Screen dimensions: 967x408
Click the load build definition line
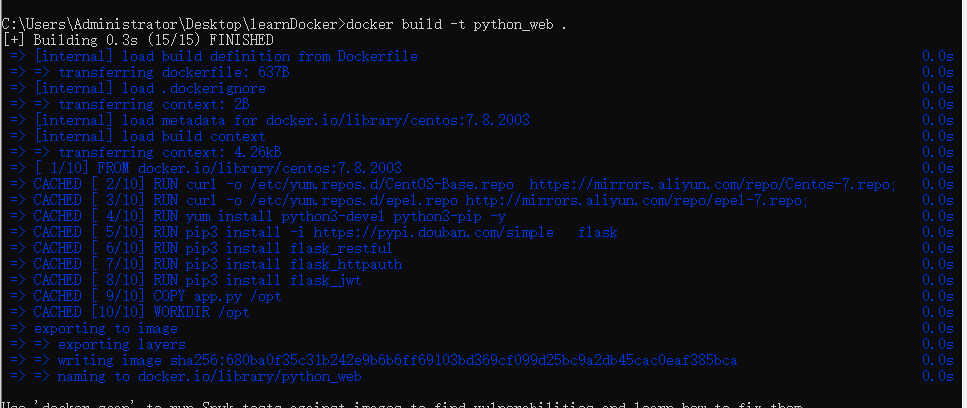(x=225, y=56)
